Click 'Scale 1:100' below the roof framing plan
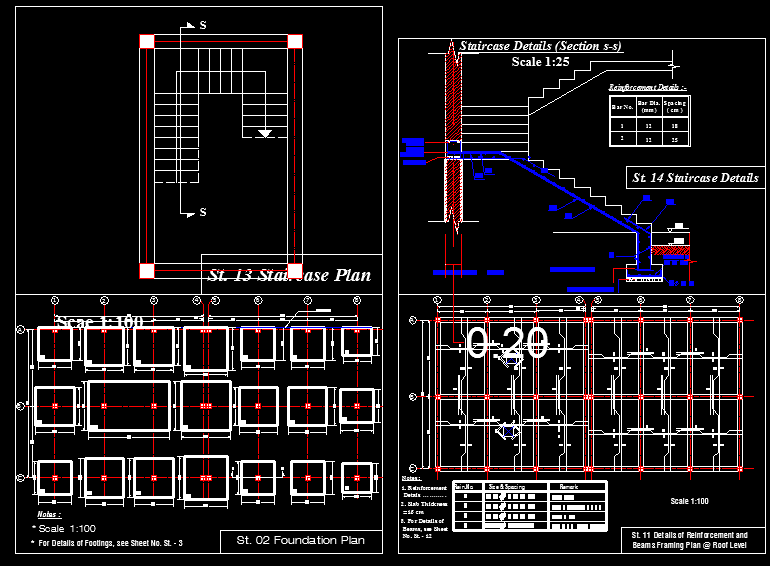Viewport: 770px width, 566px height. coord(689,501)
